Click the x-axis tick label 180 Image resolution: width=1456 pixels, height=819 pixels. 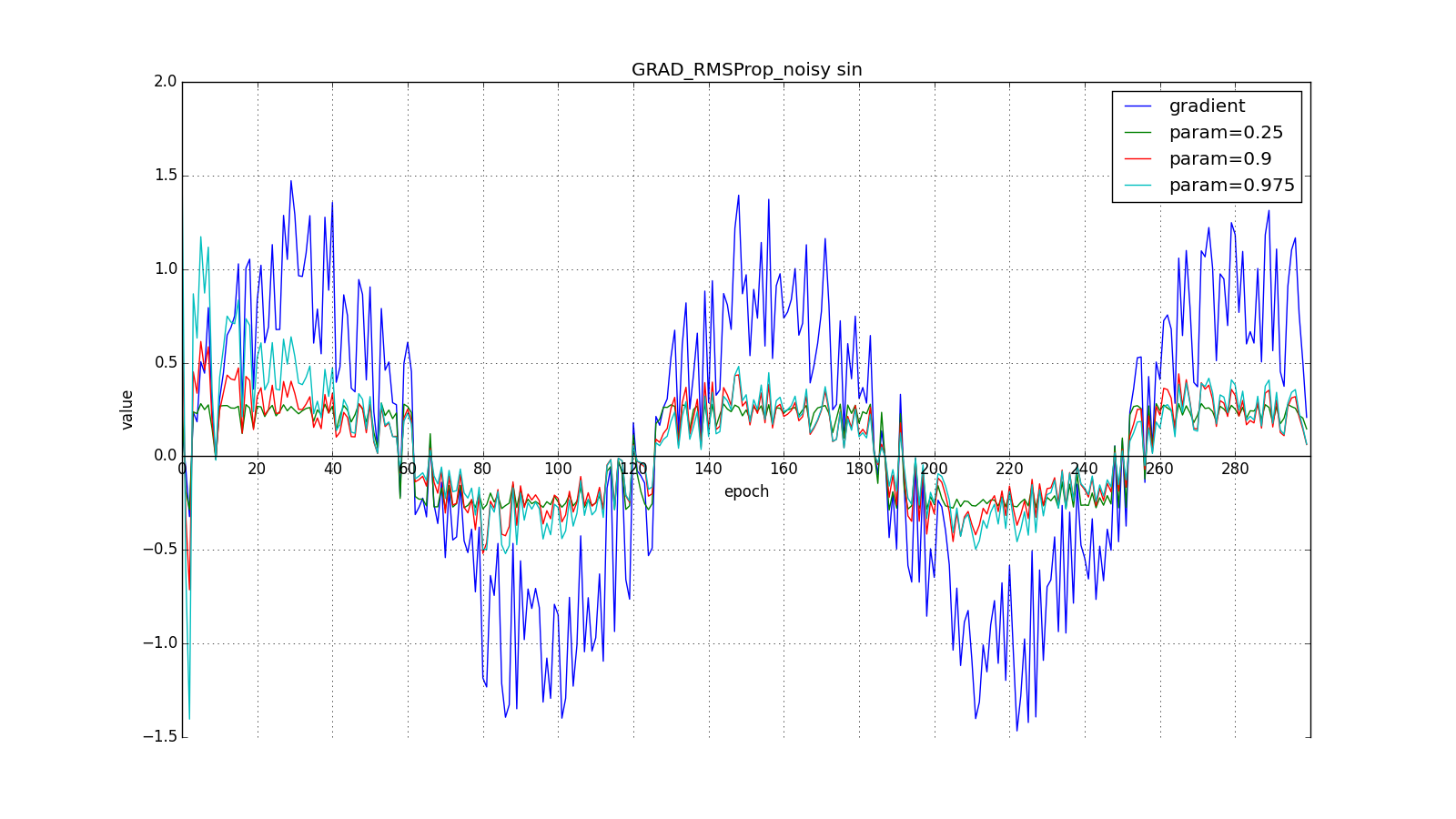coord(859,470)
